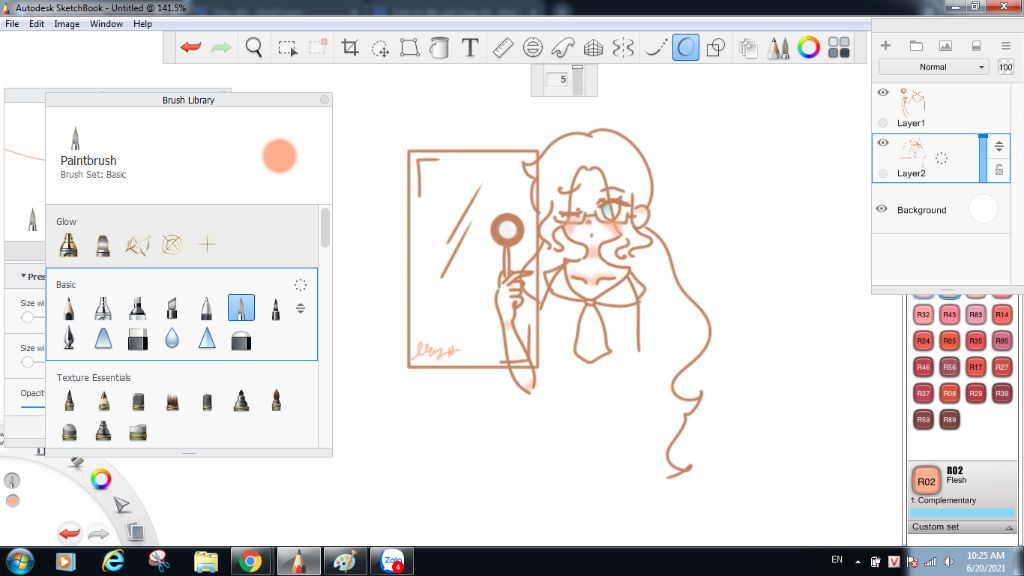Select the Zoom magnifier tool
1024x576 pixels.
pos(253,47)
